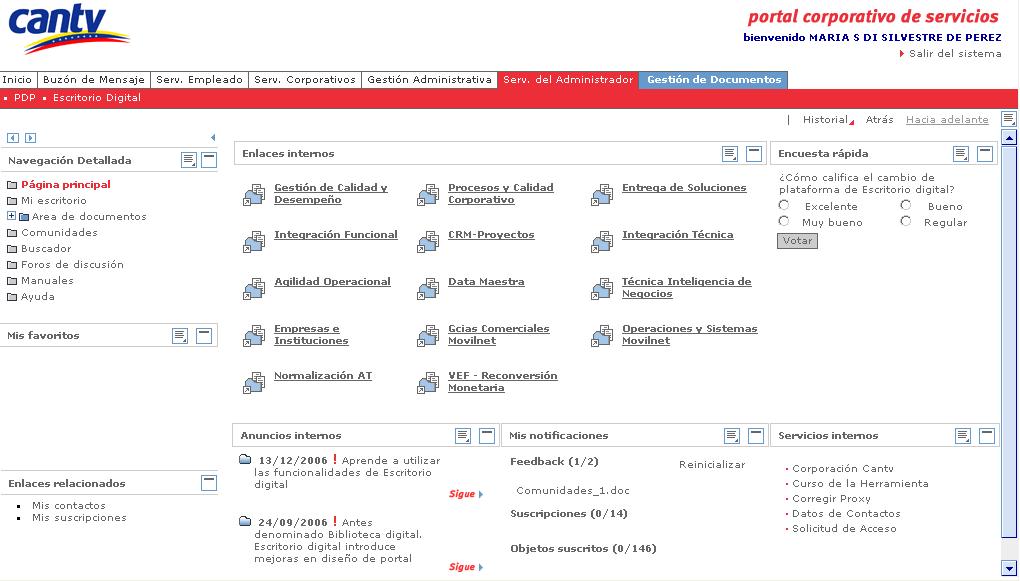1020x581 pixels.
Task: Open options menu icon of Anuncios internos panel
Action: [463, 436]
